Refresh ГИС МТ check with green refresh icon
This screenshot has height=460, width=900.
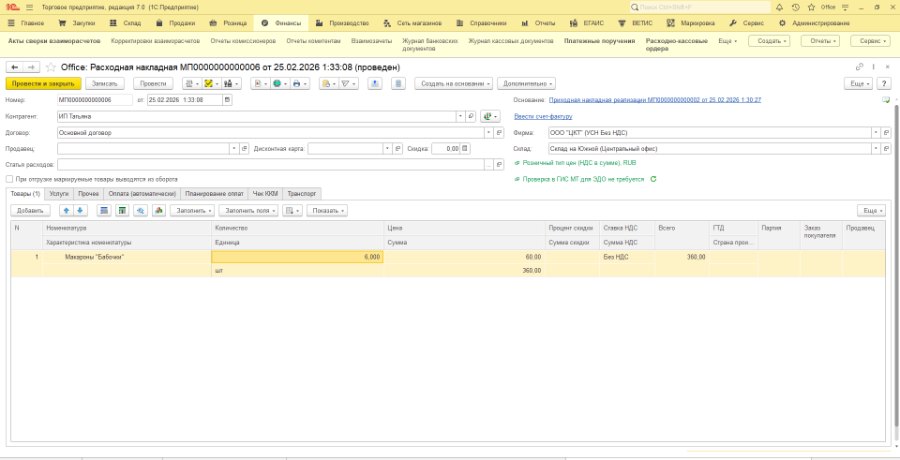pyautogui.click(x=653, y=179)
